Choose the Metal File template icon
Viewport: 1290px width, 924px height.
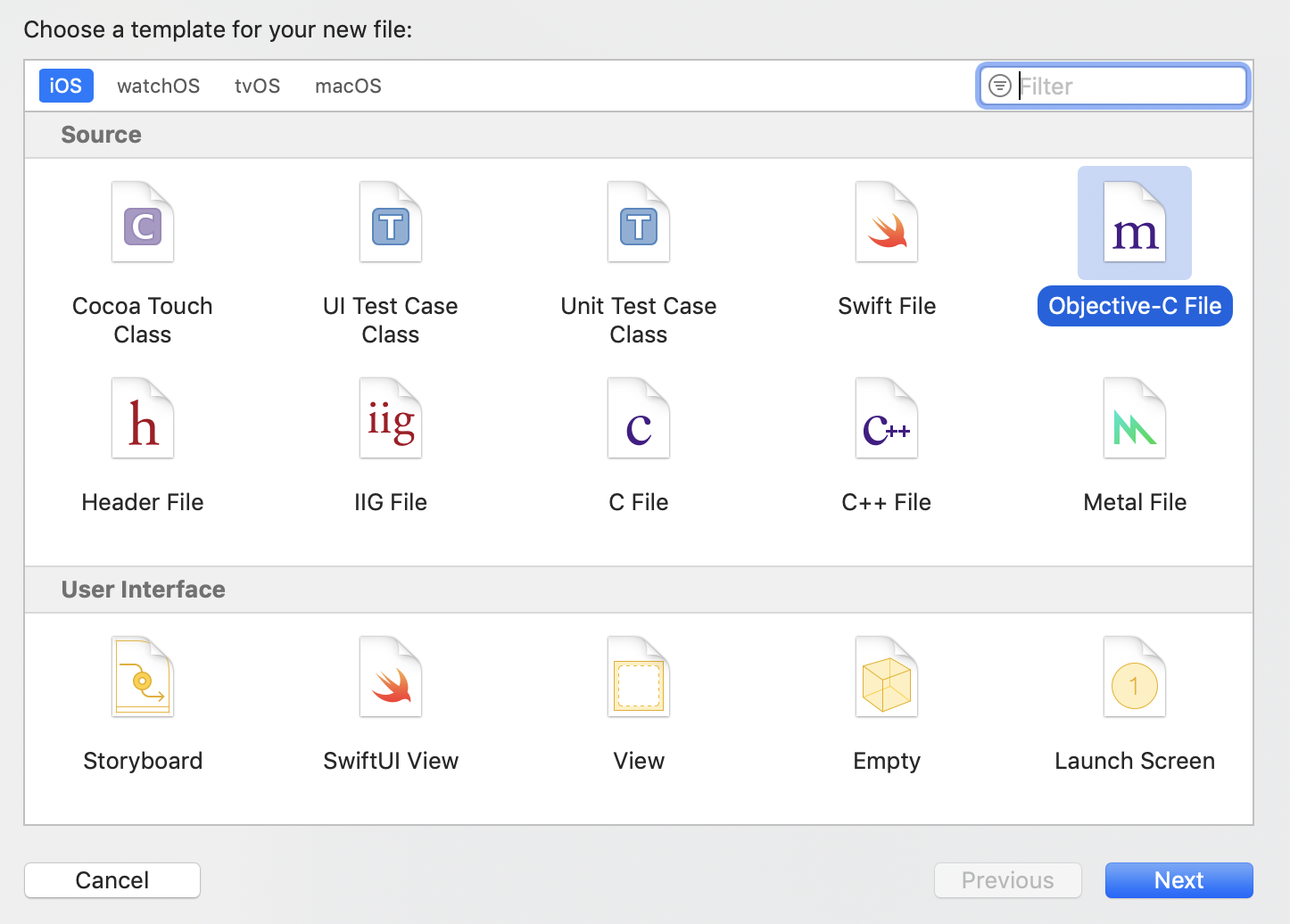pyautogui.click(x=1135, y=419)
